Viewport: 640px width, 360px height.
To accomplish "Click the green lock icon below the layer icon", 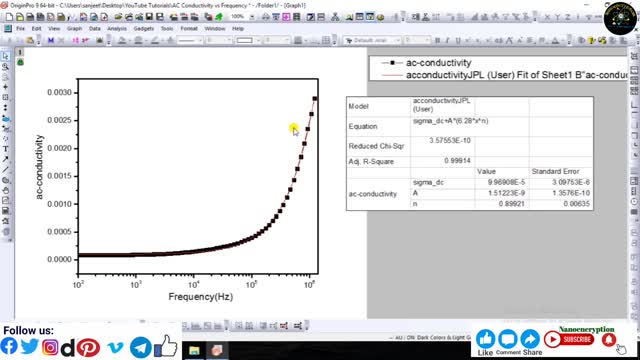I will [x=20, y=62].
